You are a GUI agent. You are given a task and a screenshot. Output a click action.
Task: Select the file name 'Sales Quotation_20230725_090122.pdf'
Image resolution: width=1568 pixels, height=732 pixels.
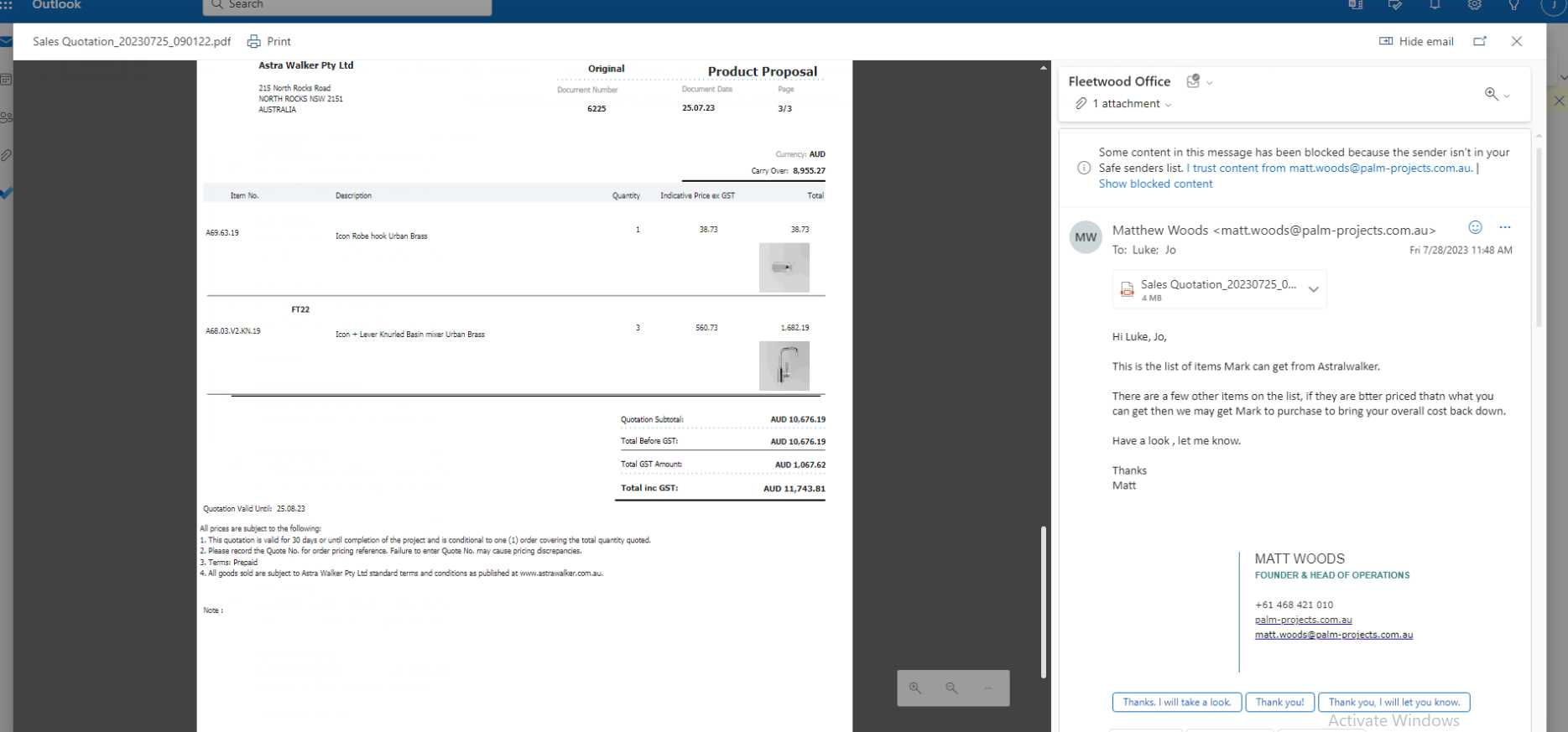[132, 41]
